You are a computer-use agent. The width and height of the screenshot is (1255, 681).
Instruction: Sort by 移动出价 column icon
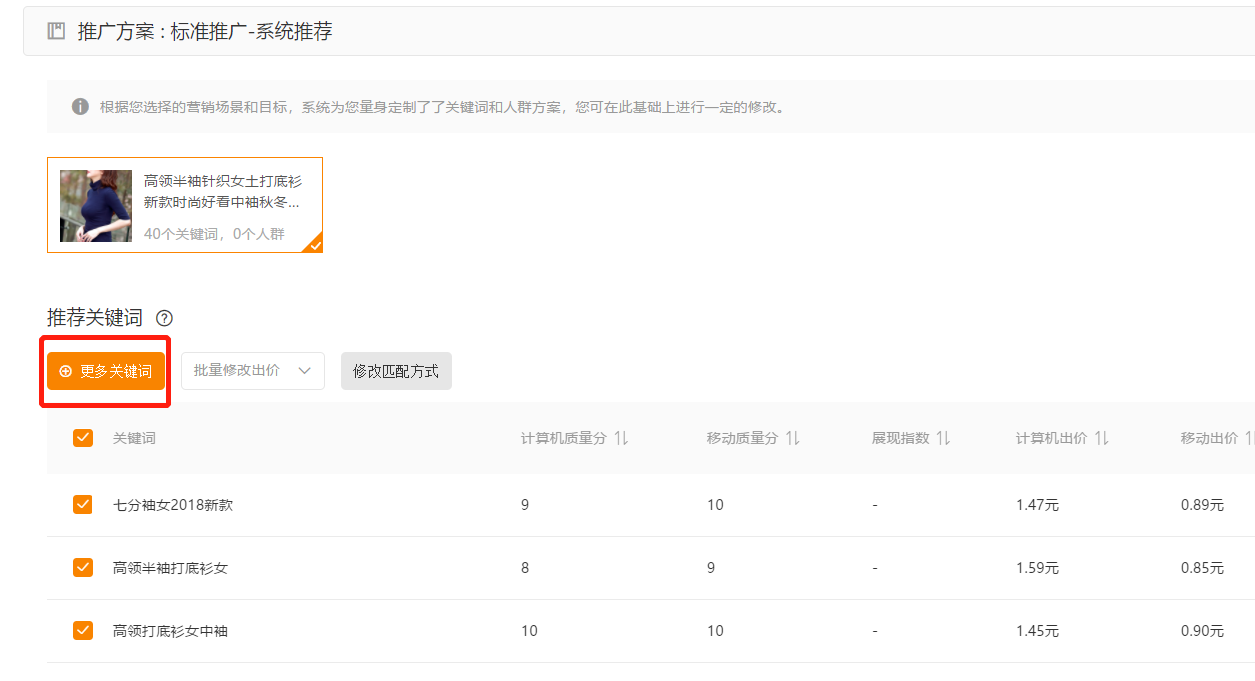pos(1248,438)
